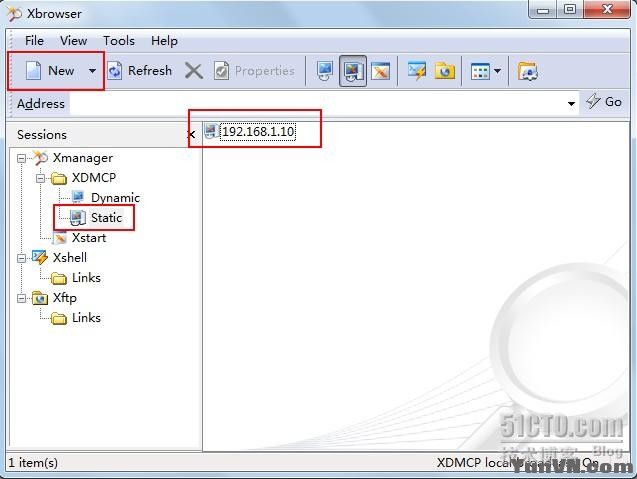Collapse the Xshell tree node
637x479 pixels.
point(22,258)
